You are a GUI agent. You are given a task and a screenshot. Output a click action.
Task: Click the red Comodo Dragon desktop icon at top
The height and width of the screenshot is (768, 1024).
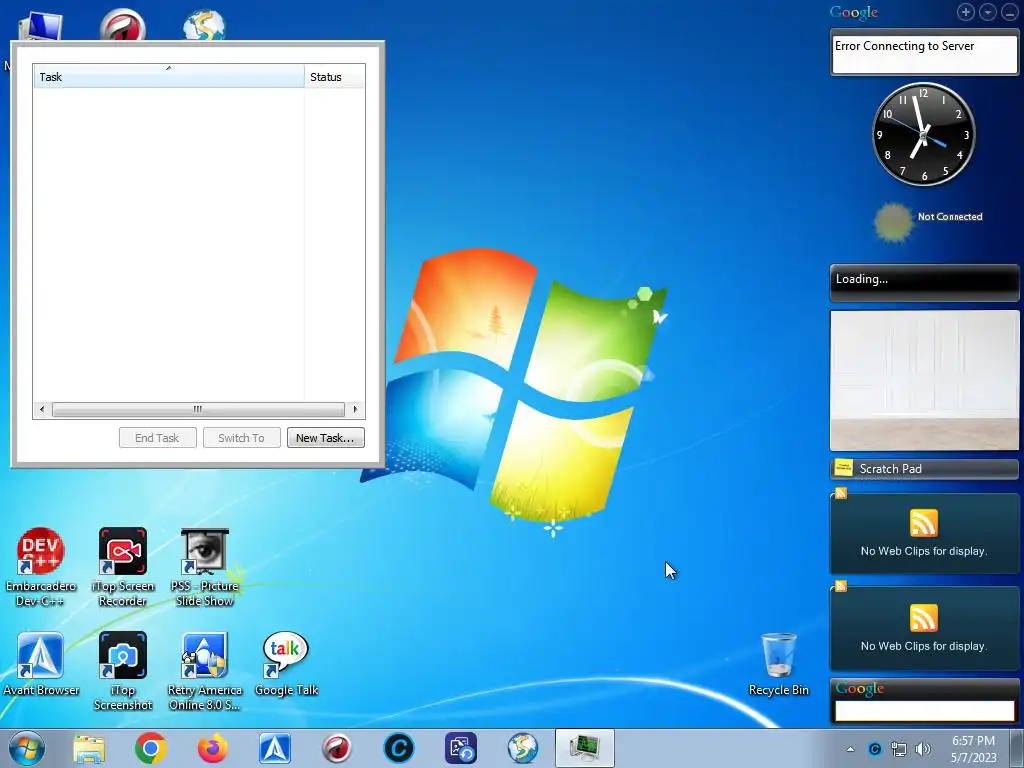point(123,25)
